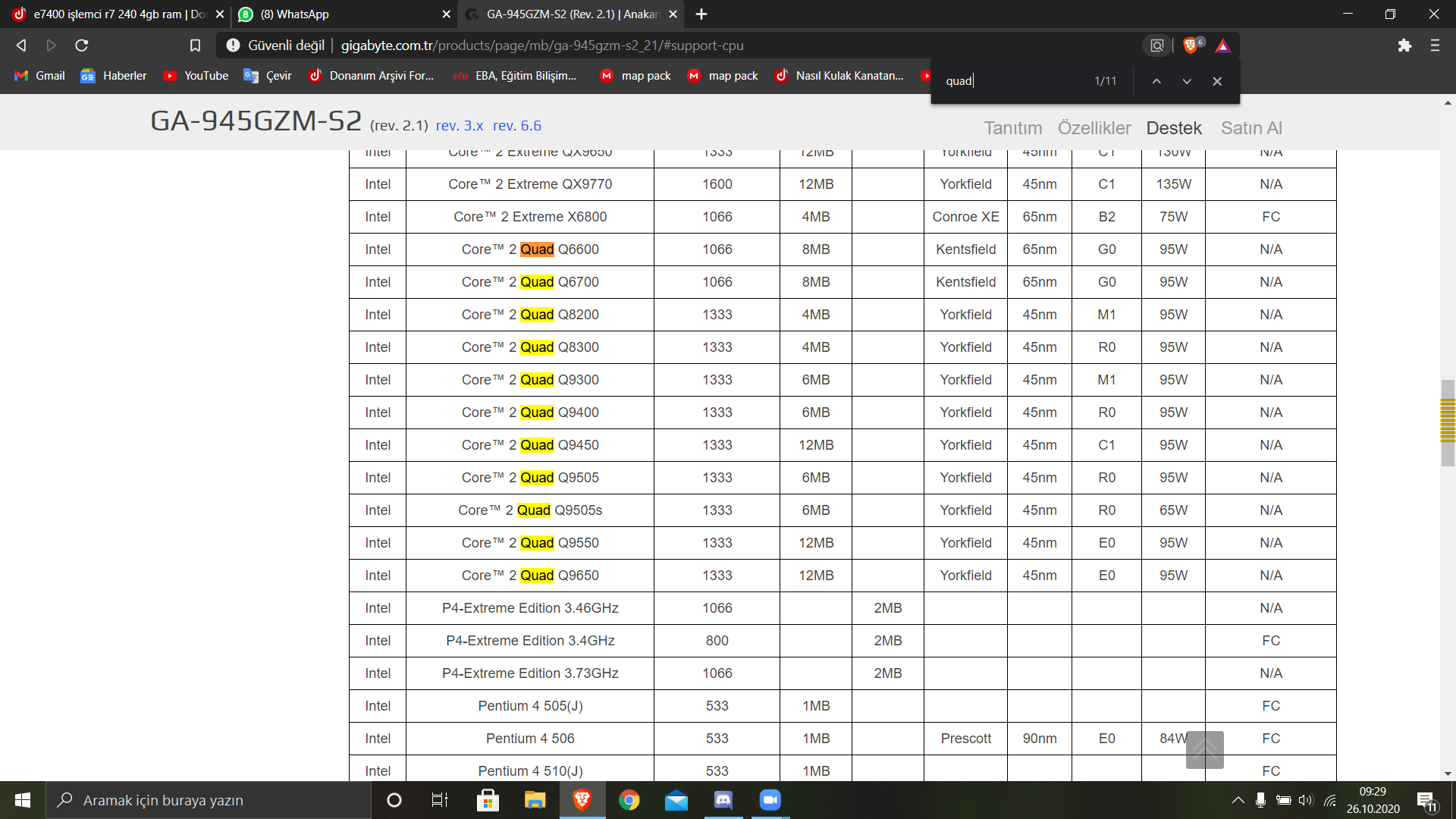Screen dimensions: 1456x819
Task: Open EBA, Eğitim Bilişim bookmark
Action: [x=515, y=76]
